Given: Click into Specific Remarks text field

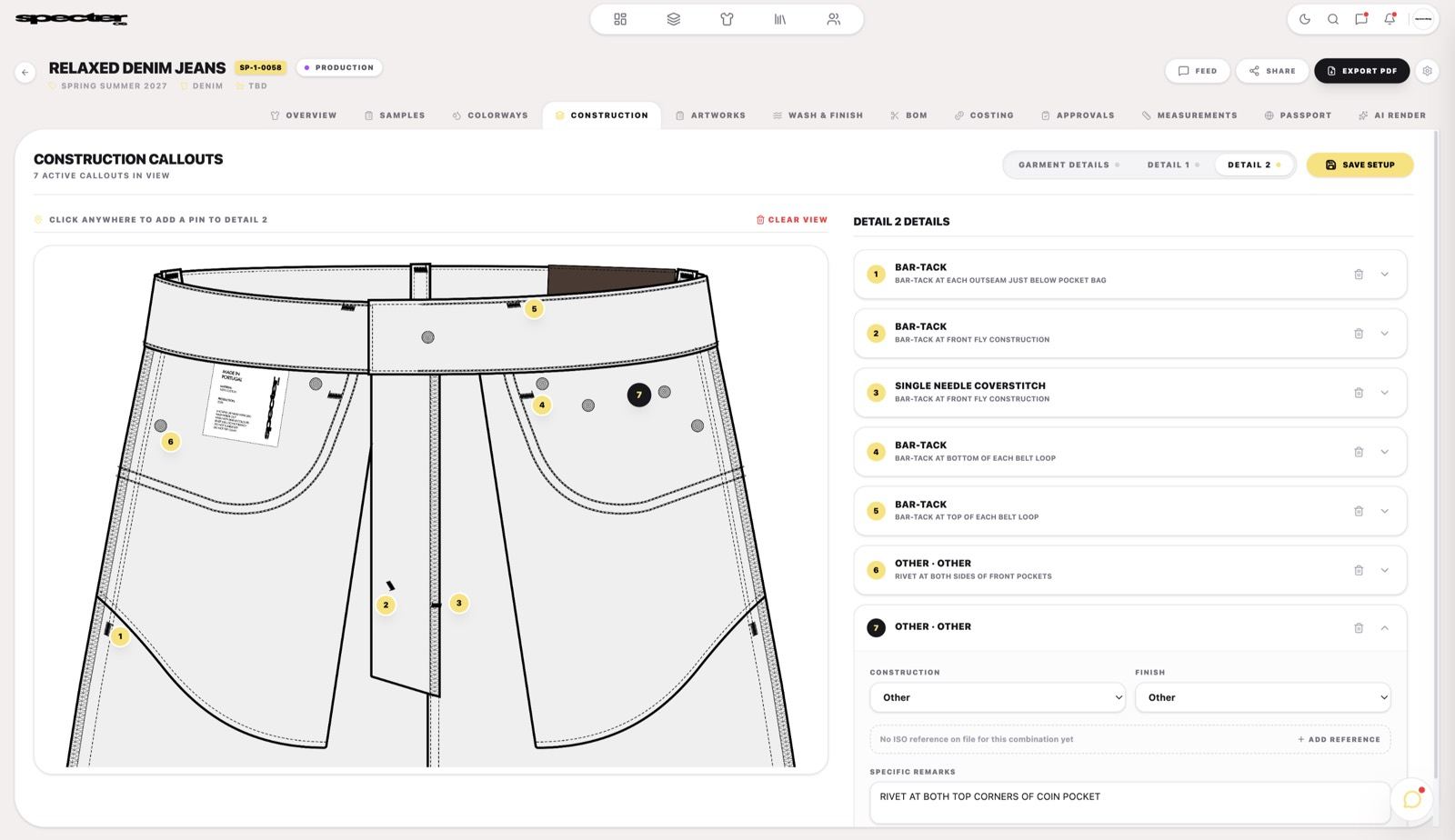Looking at the screenshot, I should tap(1129, 803).
